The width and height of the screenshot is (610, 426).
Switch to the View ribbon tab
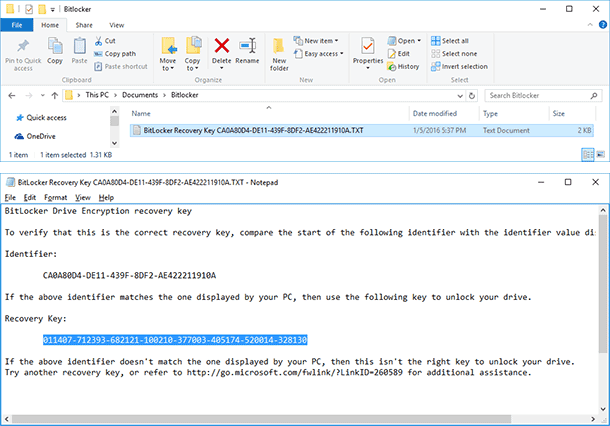pos(116,25)
